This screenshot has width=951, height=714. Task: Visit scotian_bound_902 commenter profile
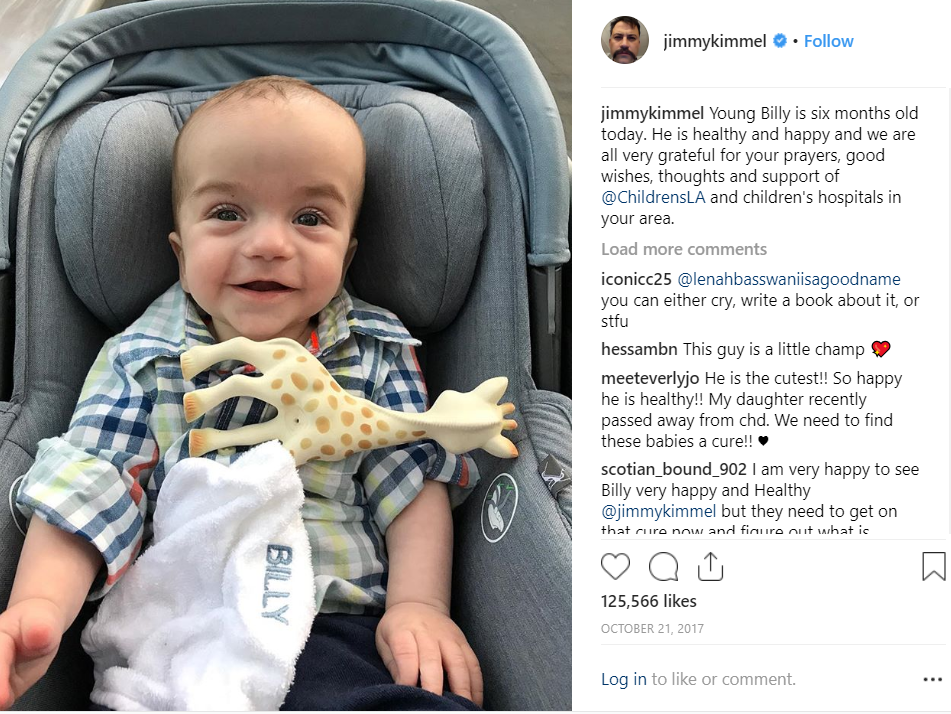tap(674, 470)
